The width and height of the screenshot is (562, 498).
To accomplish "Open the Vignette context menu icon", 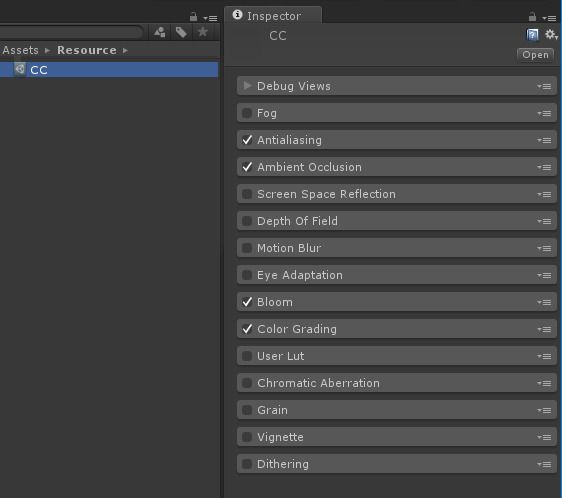I will pos(544,437).
